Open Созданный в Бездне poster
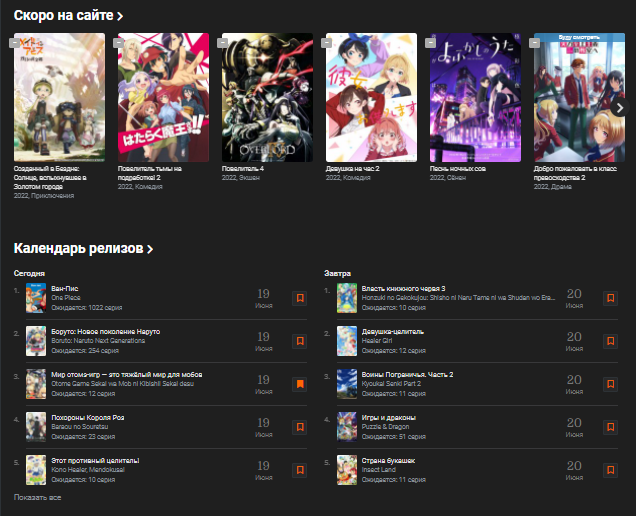 (59, 97)
